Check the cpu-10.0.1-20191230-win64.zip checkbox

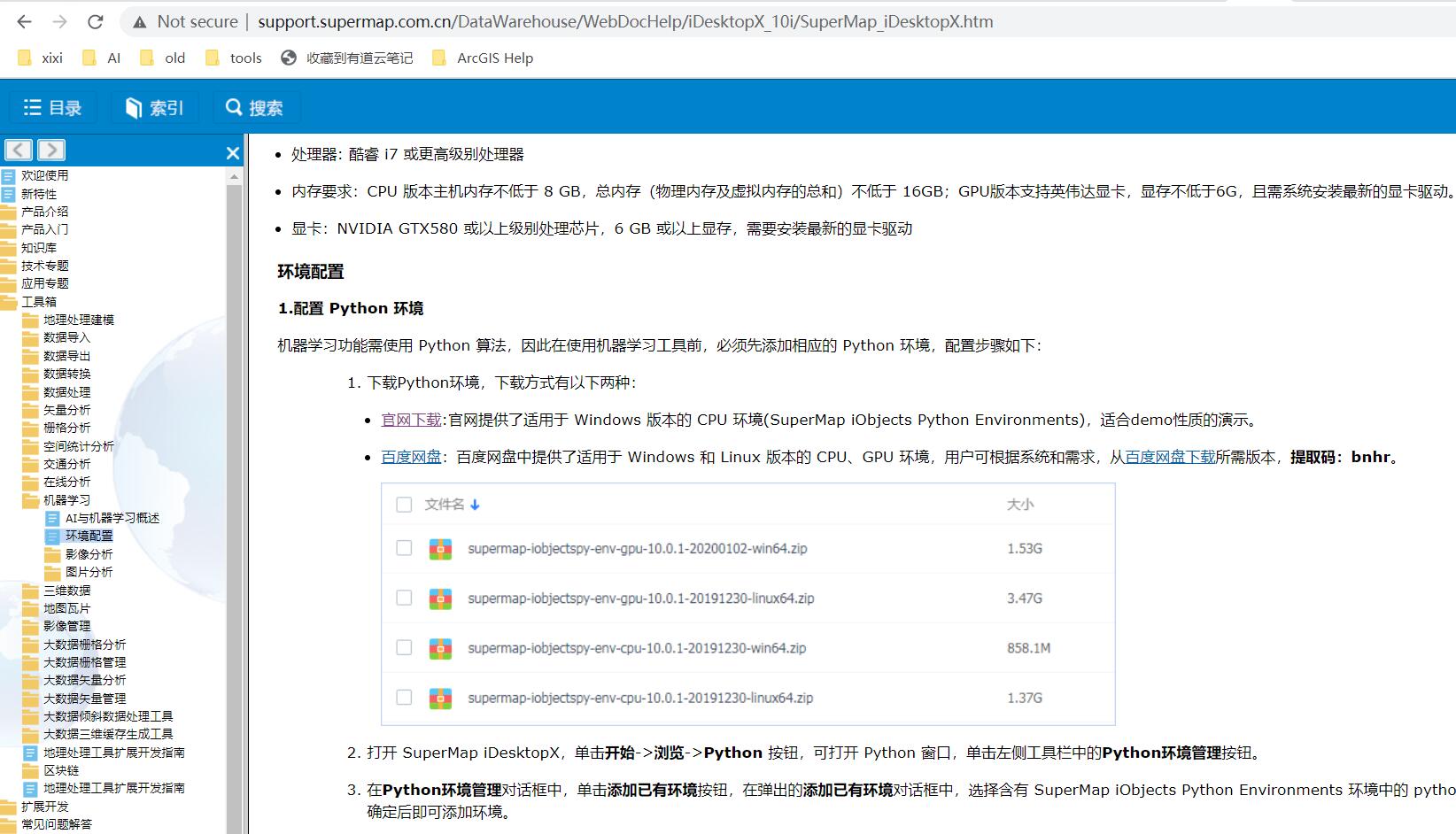pyautogui.click(x=404, y=647)
